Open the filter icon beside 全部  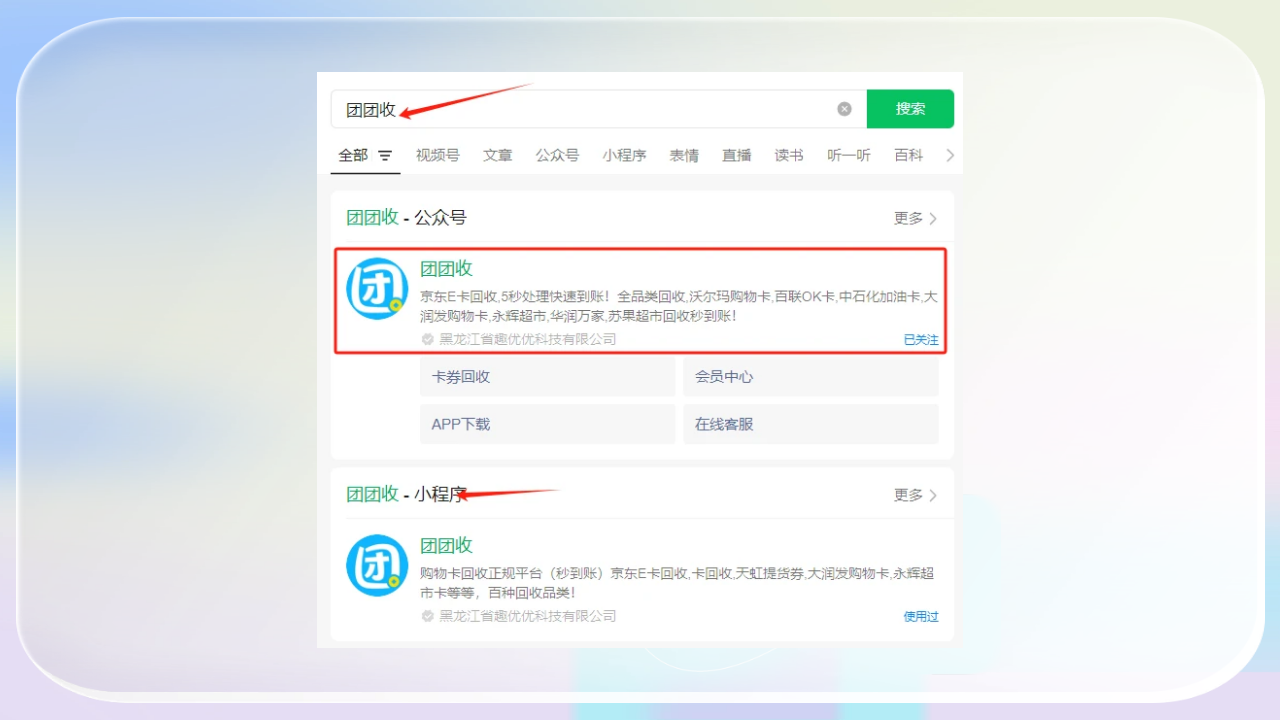pyautogui.click(x=385, y=156)
